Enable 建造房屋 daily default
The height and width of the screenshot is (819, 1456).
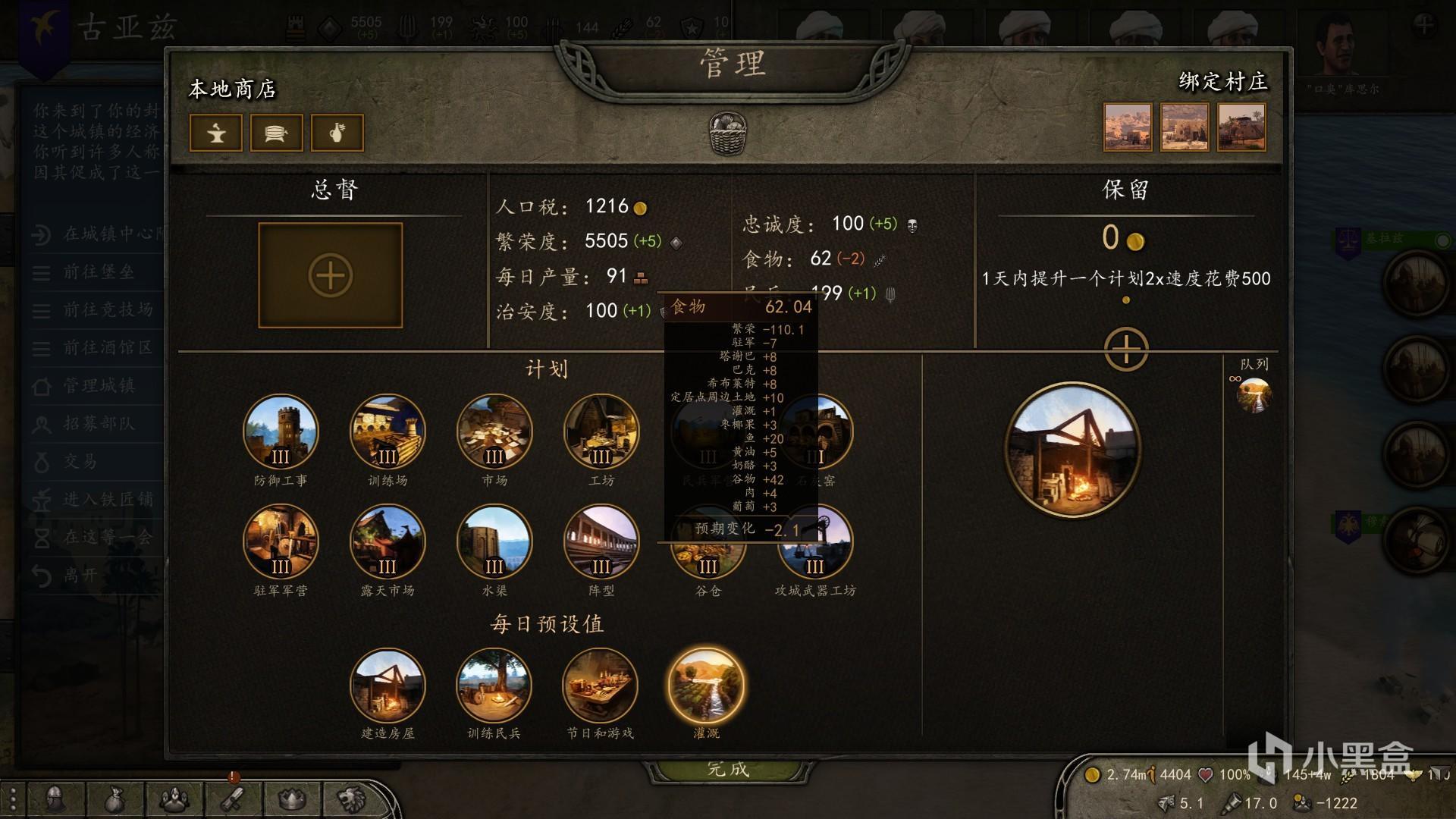(388, 686)
